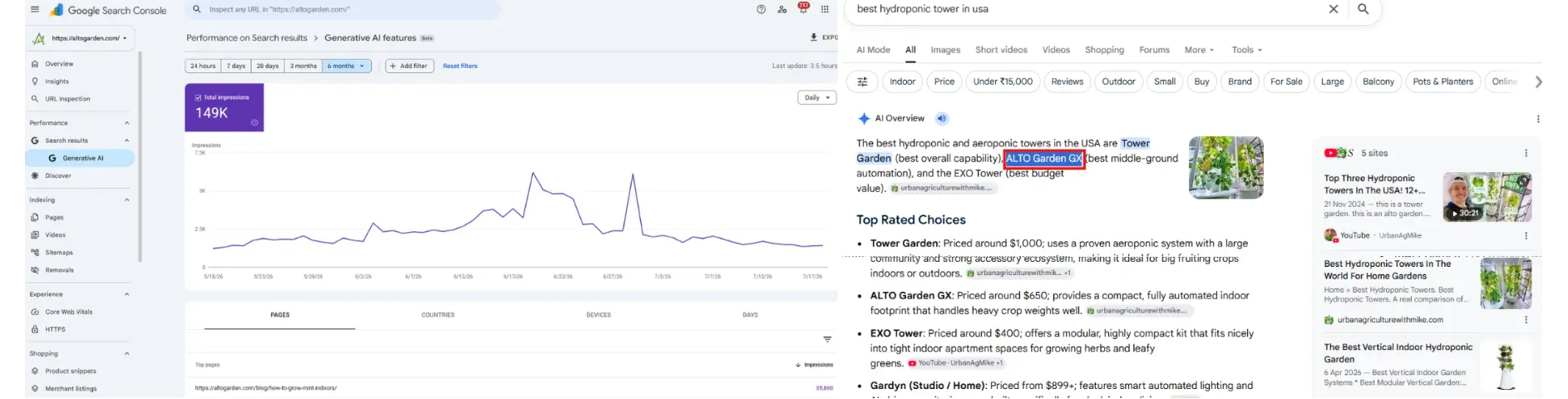Click the Removals crossed-eye icon
The image size is (1568, 399).
(35, 270)
